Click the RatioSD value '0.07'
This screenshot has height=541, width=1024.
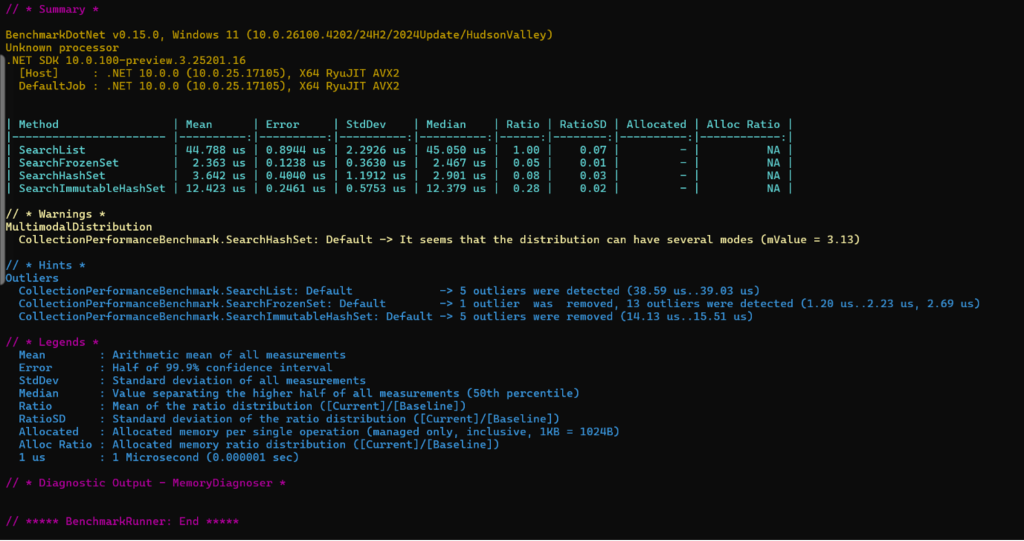point(593,150)
